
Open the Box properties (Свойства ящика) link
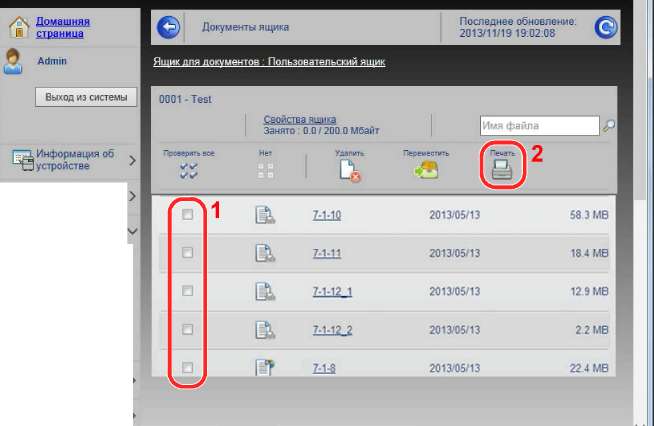pos(299,119)
